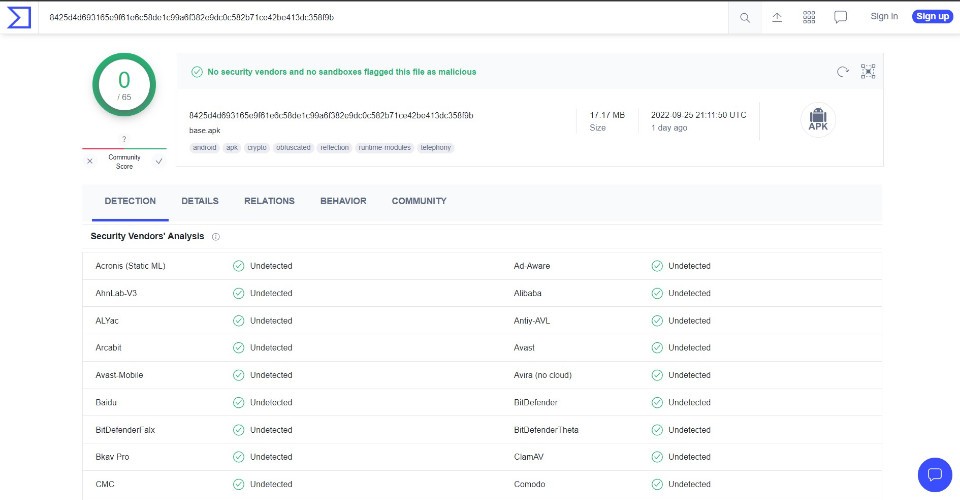
Task: Click the Sign up button
Action: [932, 17]
